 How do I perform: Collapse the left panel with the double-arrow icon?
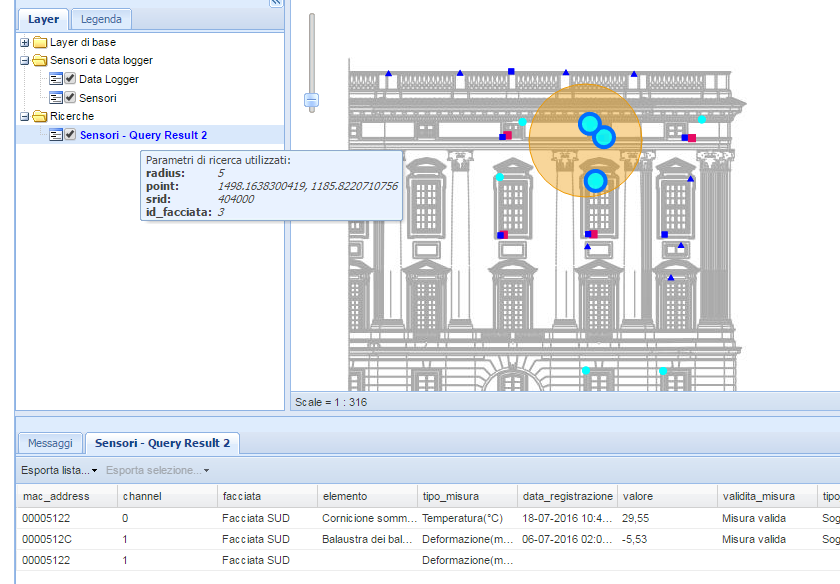(276, 3)
